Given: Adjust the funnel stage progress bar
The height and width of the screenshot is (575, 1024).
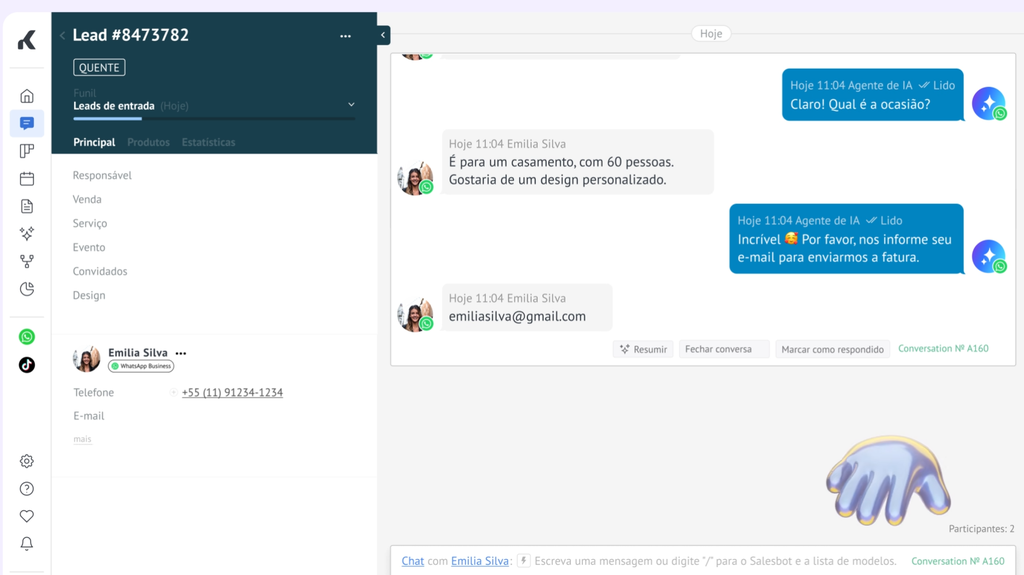Looking at the screenshot, I should pyautogui.click(x=214, y=118).
